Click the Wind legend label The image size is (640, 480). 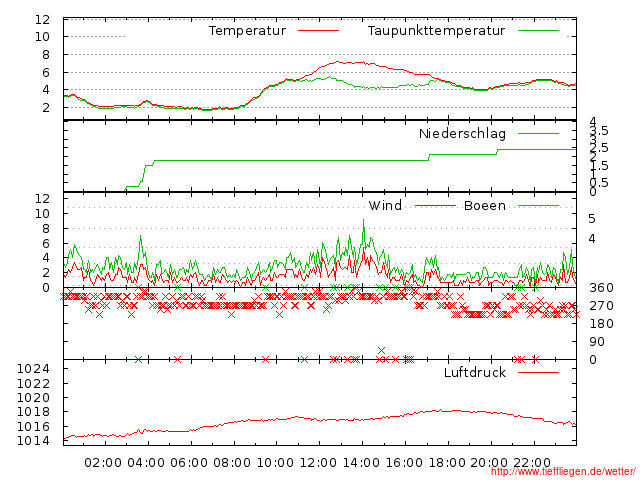[385, 205]
